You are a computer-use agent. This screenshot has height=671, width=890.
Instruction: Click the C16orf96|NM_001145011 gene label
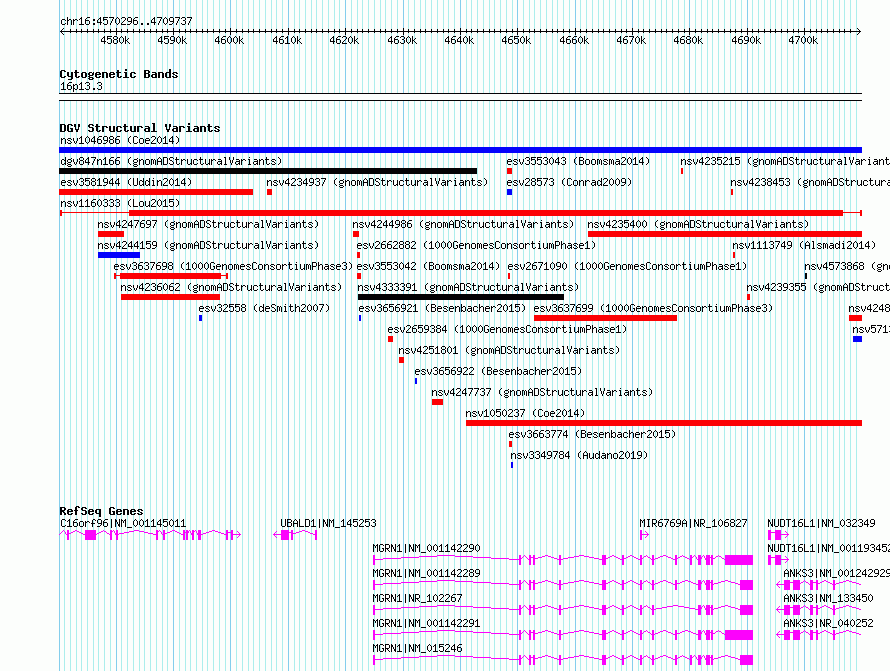[x=123, y=523]
